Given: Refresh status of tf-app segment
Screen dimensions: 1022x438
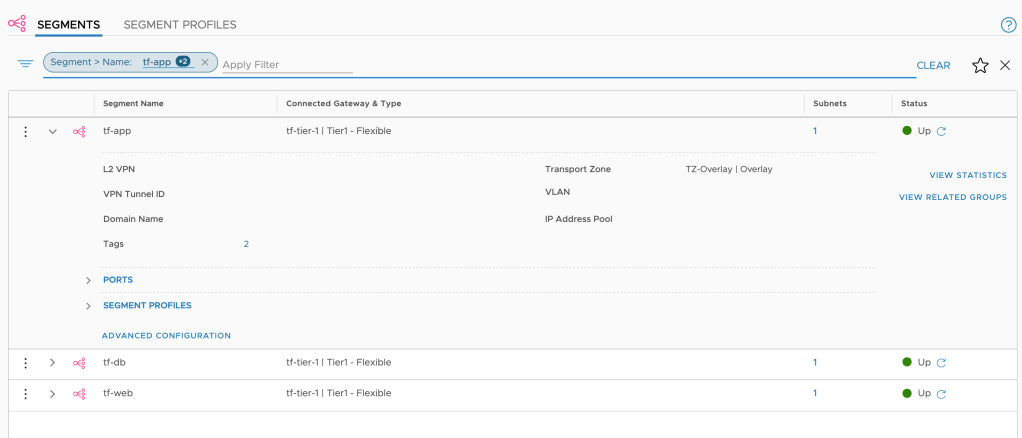Looking at the screenshot, I should [941, 131].
